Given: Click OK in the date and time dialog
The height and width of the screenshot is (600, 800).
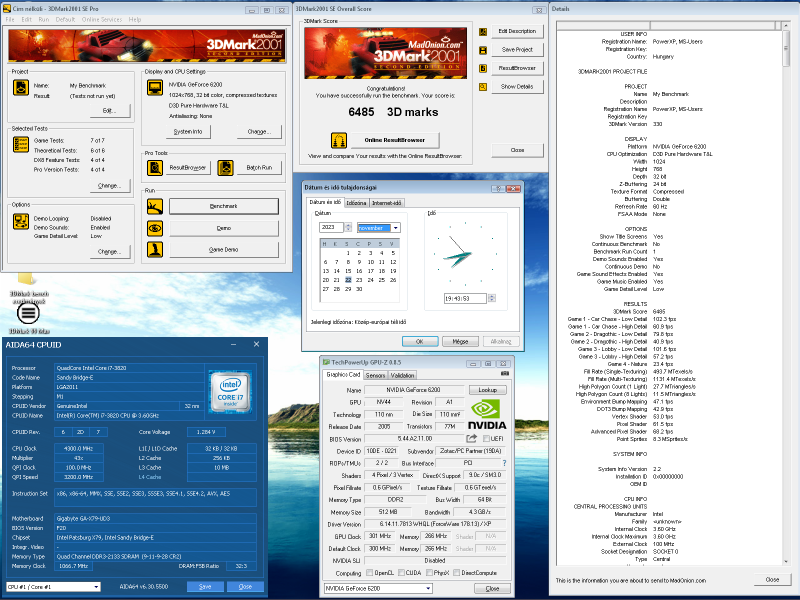Looking at the screenshot, I should coord(420,341).
